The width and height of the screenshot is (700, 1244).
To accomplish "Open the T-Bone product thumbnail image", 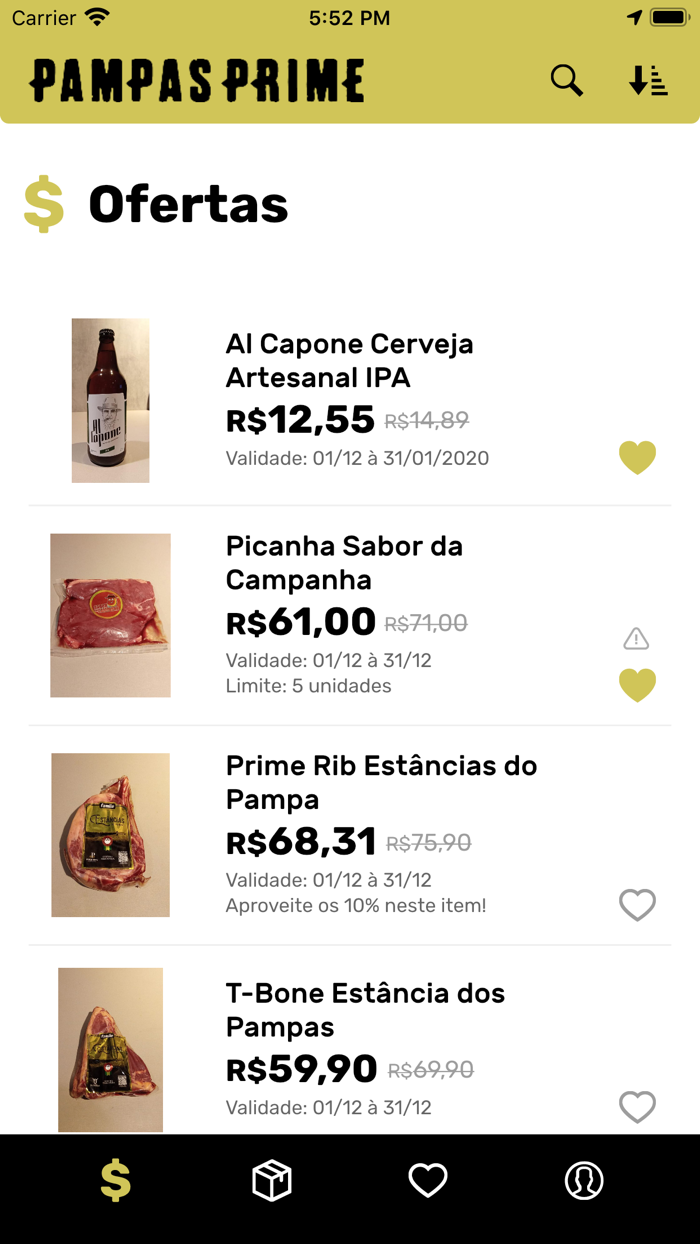I will 110,1050.
